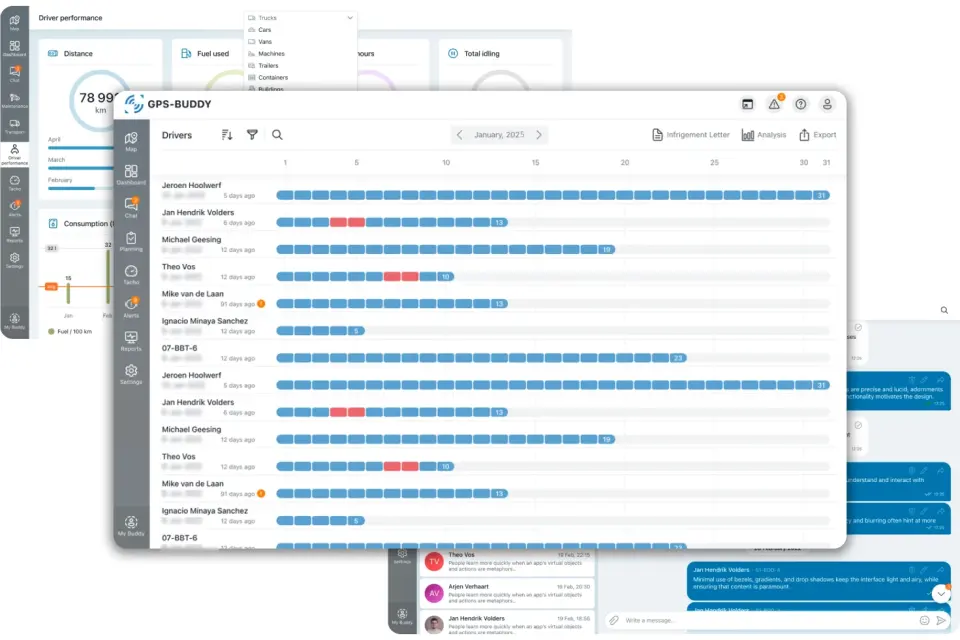Open Chat in the Driver performance window sidebar
This screenshot has height=640, width=960.
tap(15, 74)
